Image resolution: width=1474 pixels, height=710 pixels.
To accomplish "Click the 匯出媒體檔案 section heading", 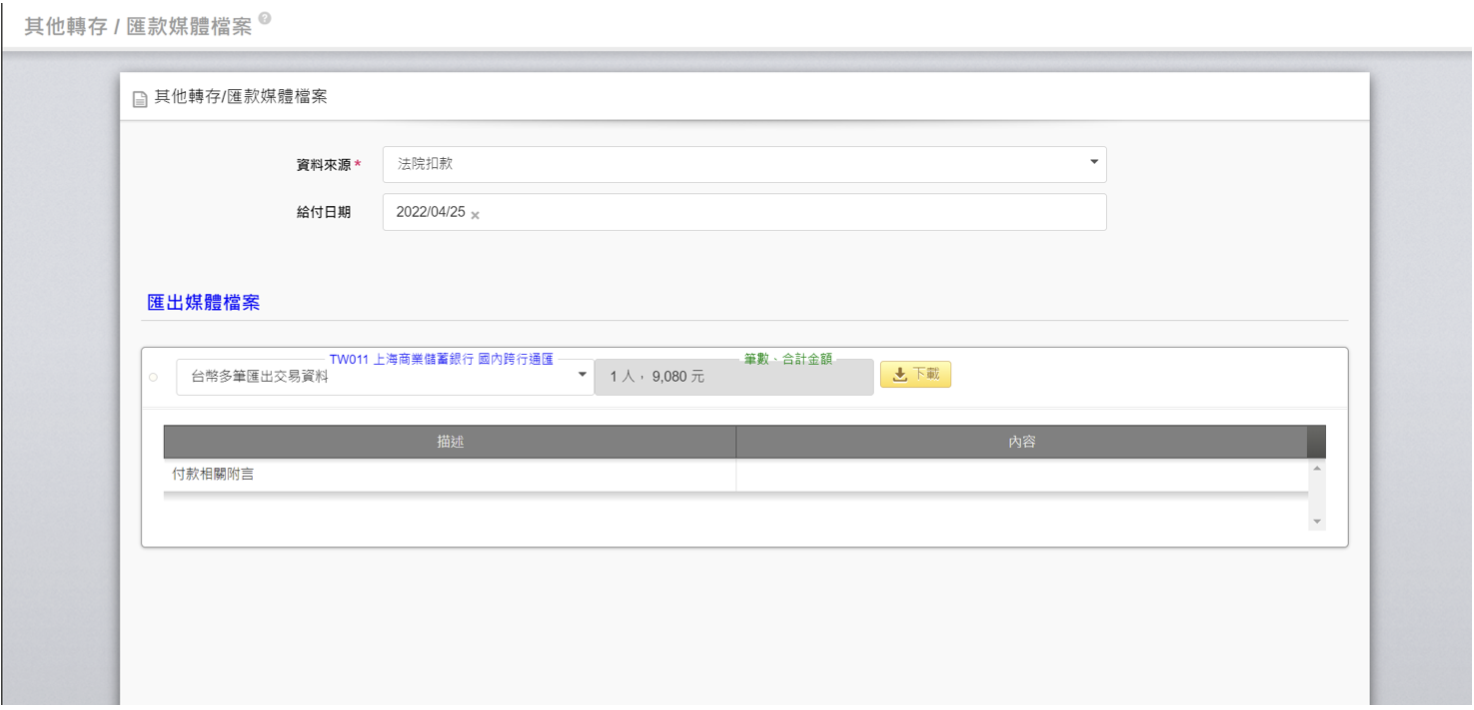I will 203,303.
